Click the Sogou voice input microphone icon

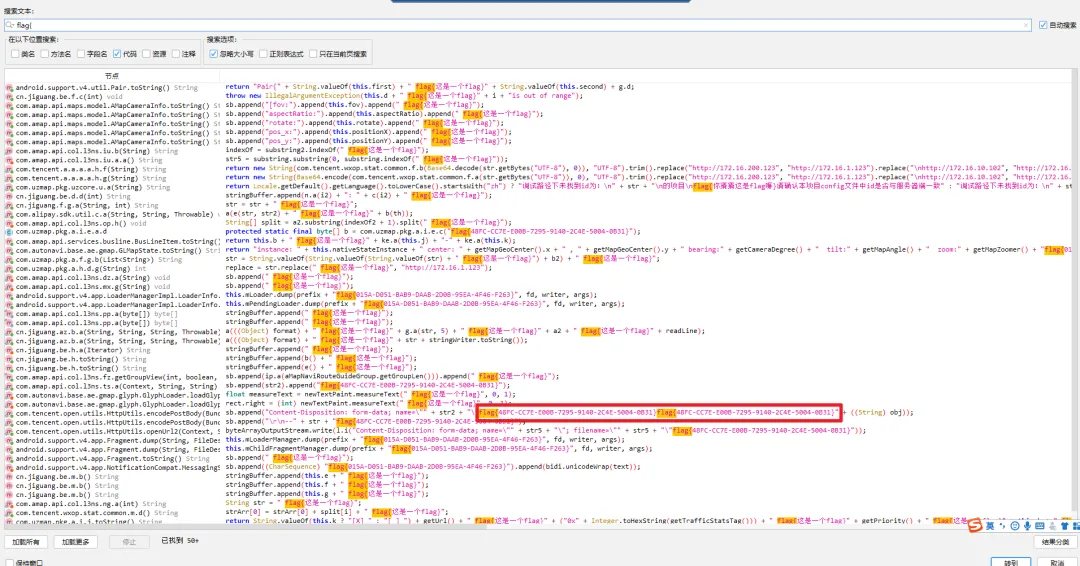[1027, 526]
